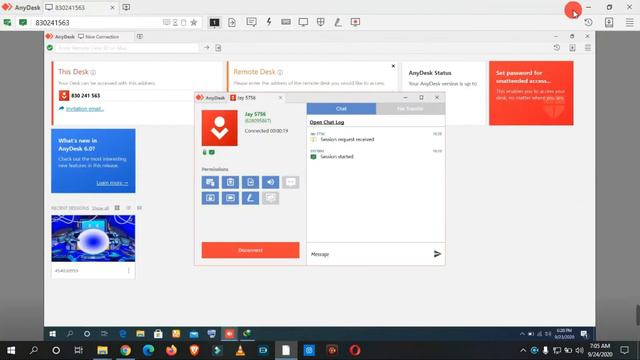Select the 830241563 session tab
The image size is (640, 360).
(80, 7)
